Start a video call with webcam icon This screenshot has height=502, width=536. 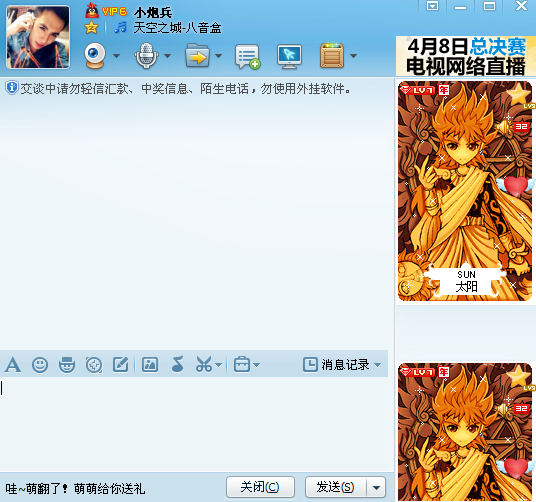(95, 55)
